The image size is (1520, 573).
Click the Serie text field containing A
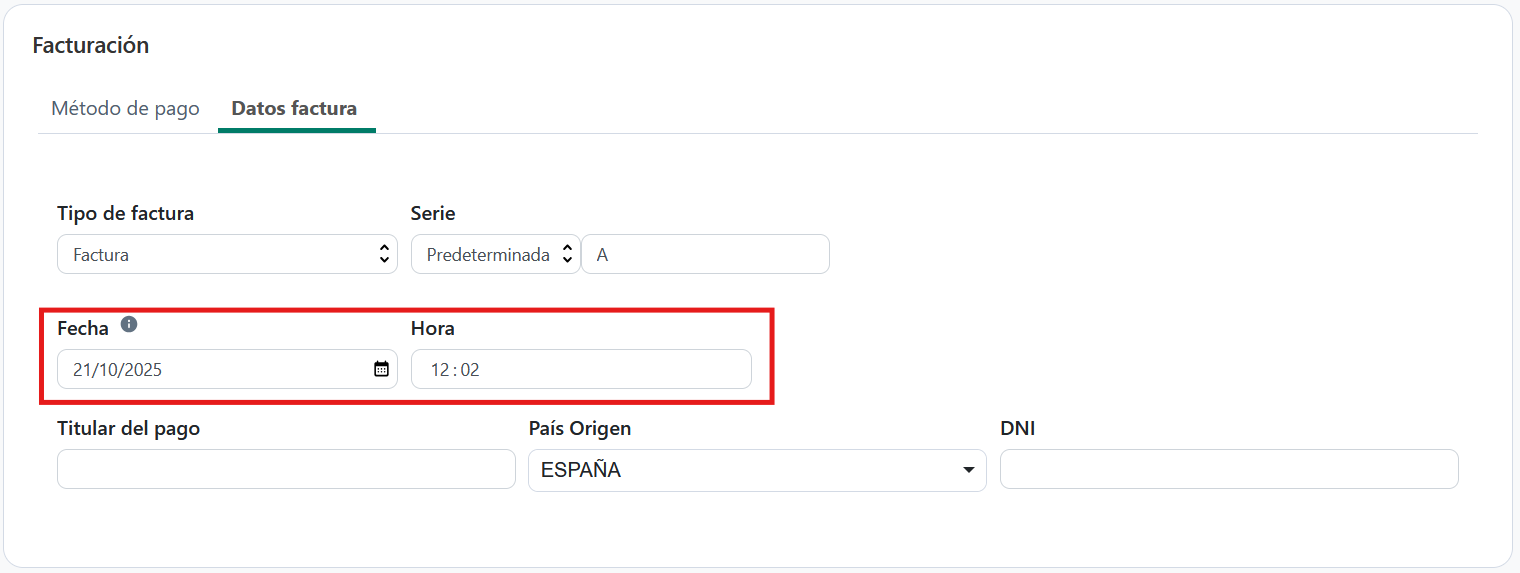point(705,254)
